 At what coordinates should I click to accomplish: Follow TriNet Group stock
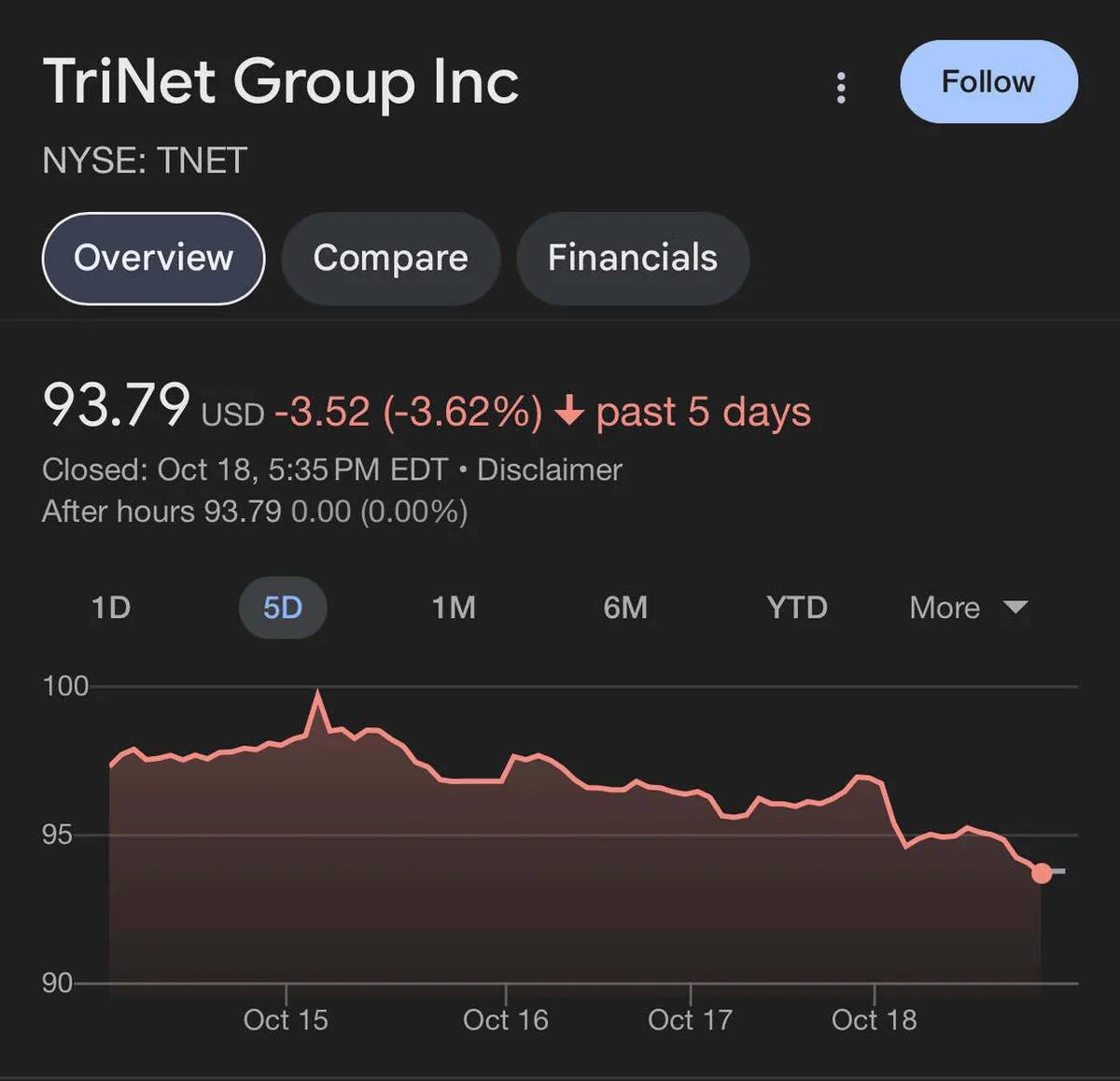pos(988,82)
